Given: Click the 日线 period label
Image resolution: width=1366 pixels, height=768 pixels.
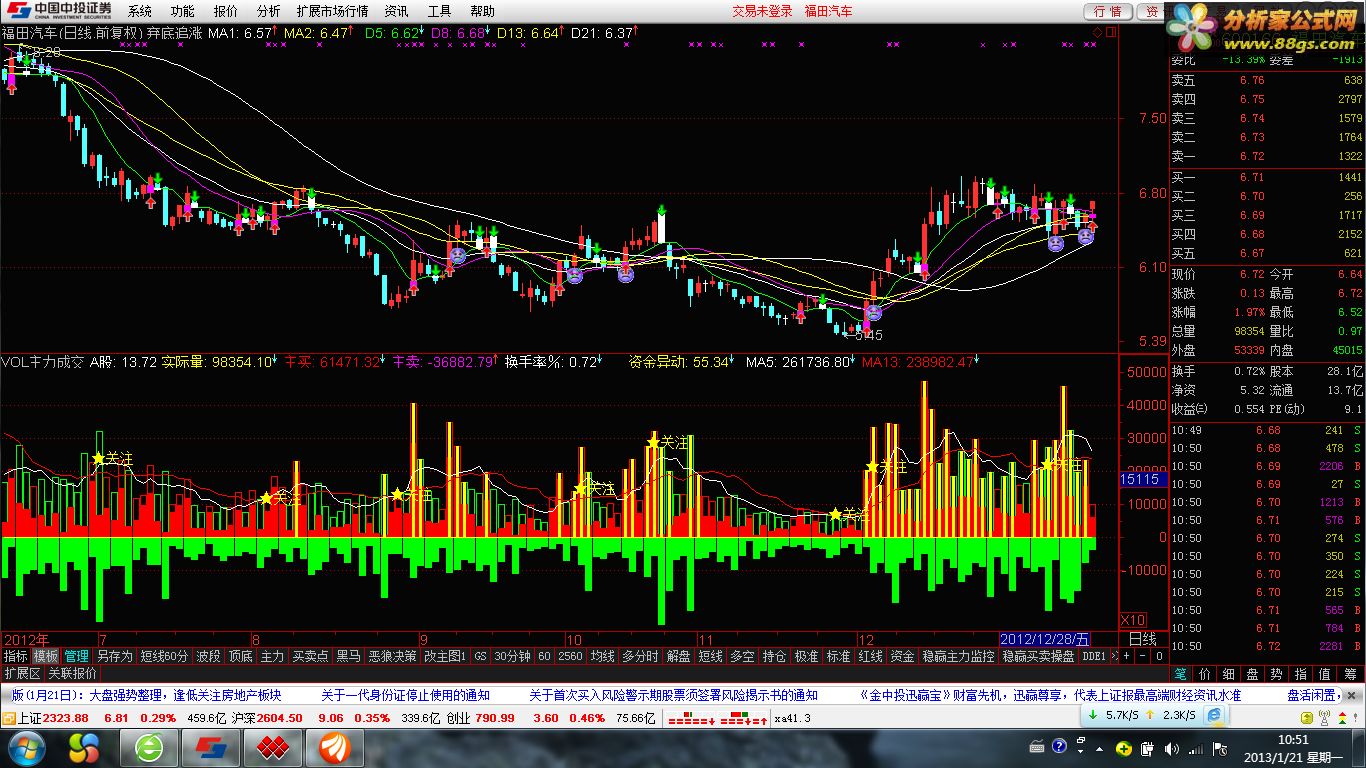Looking at the screenshot, I should point(1142,638).
